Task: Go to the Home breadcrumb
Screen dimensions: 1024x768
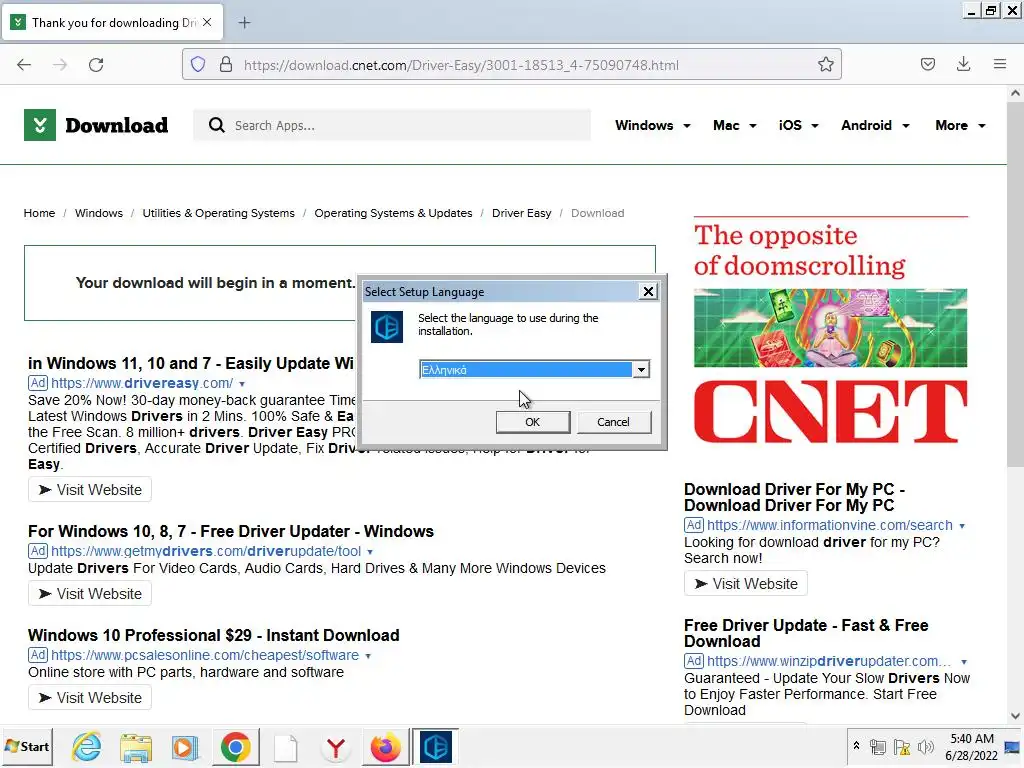Action: [x=39, y=213]
